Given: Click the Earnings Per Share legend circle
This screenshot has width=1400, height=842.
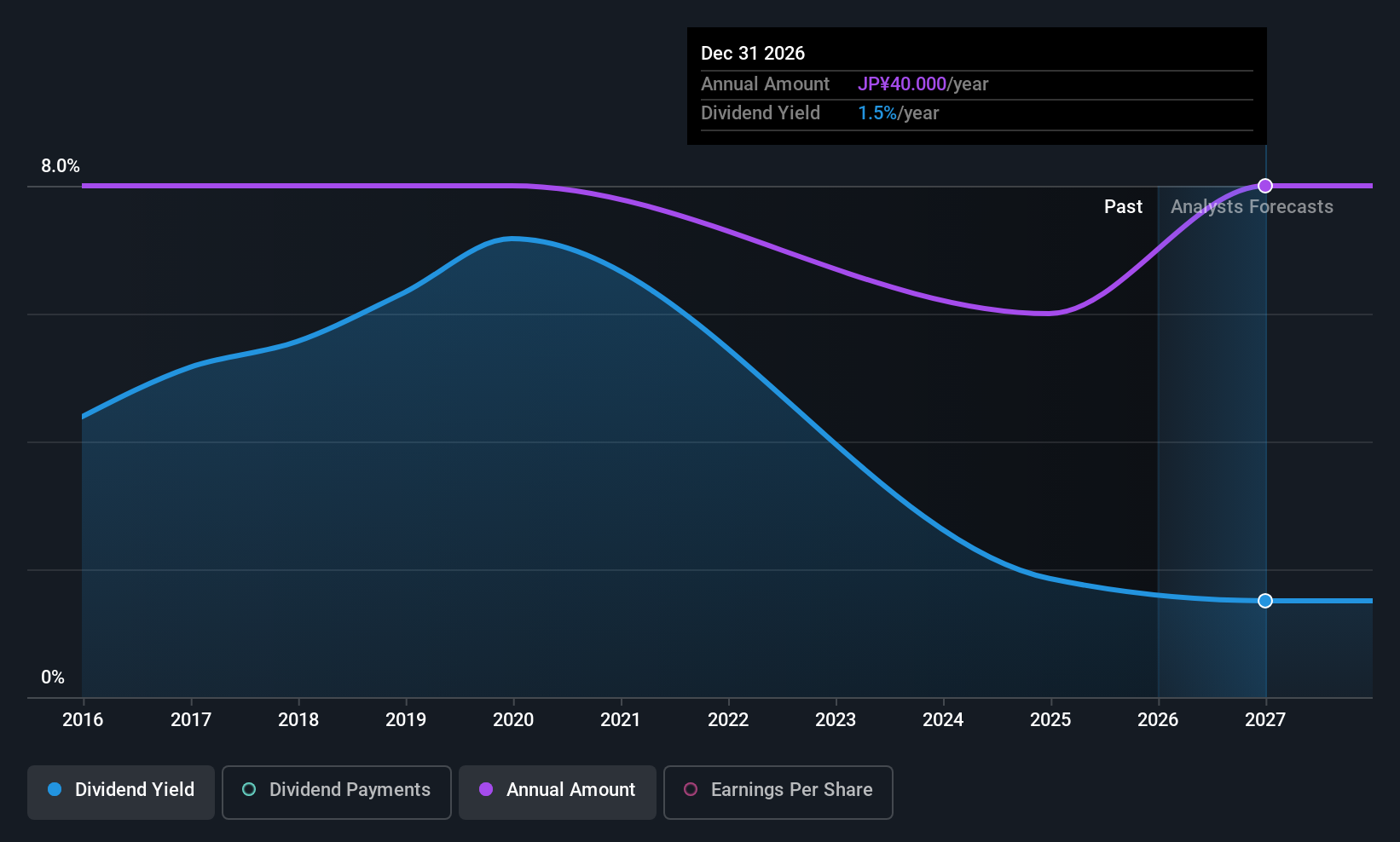Looking at the screenshot, I should tap(691, 789).
